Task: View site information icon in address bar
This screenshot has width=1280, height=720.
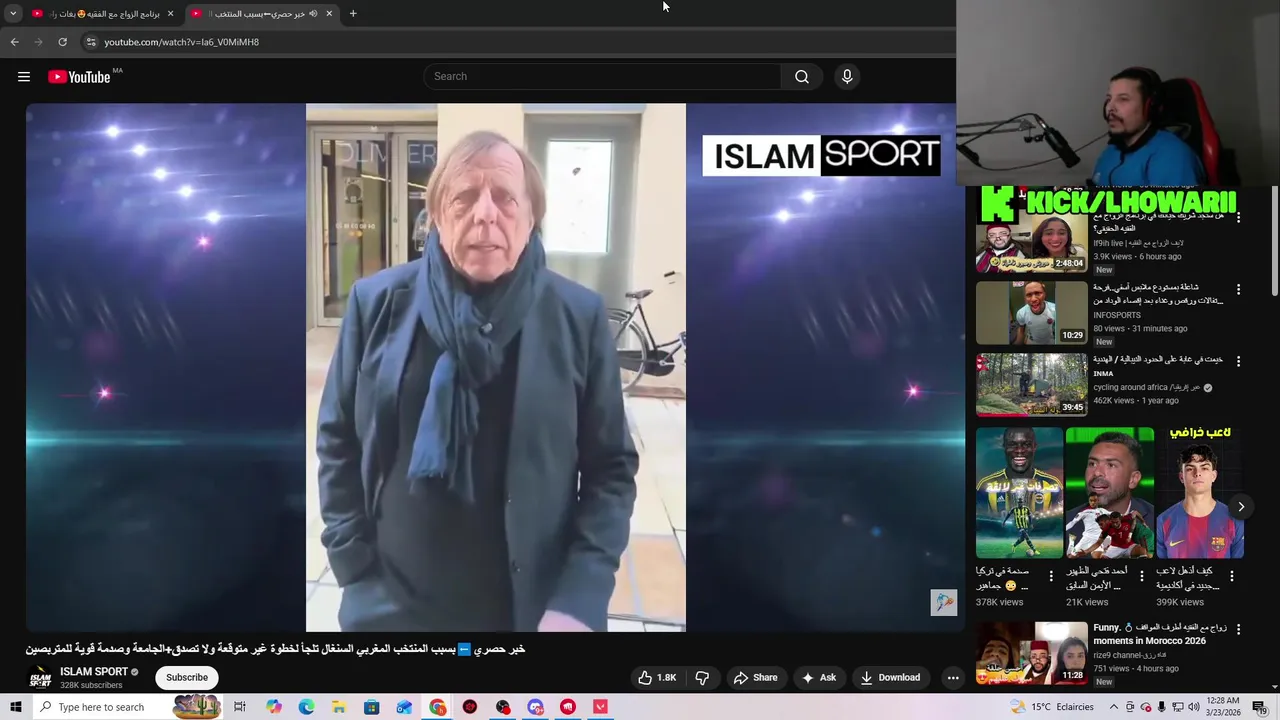Action: tap(90, 42)
